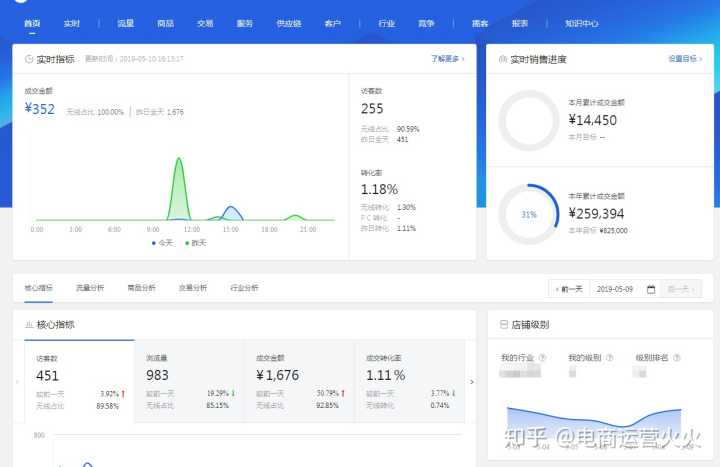
Task: Click the help icon next to 级别排名
Action: pyautogui.click(x=677, y=358)
